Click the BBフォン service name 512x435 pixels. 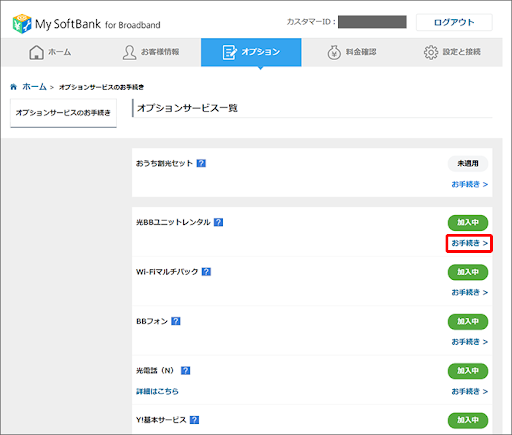(152, 321)
